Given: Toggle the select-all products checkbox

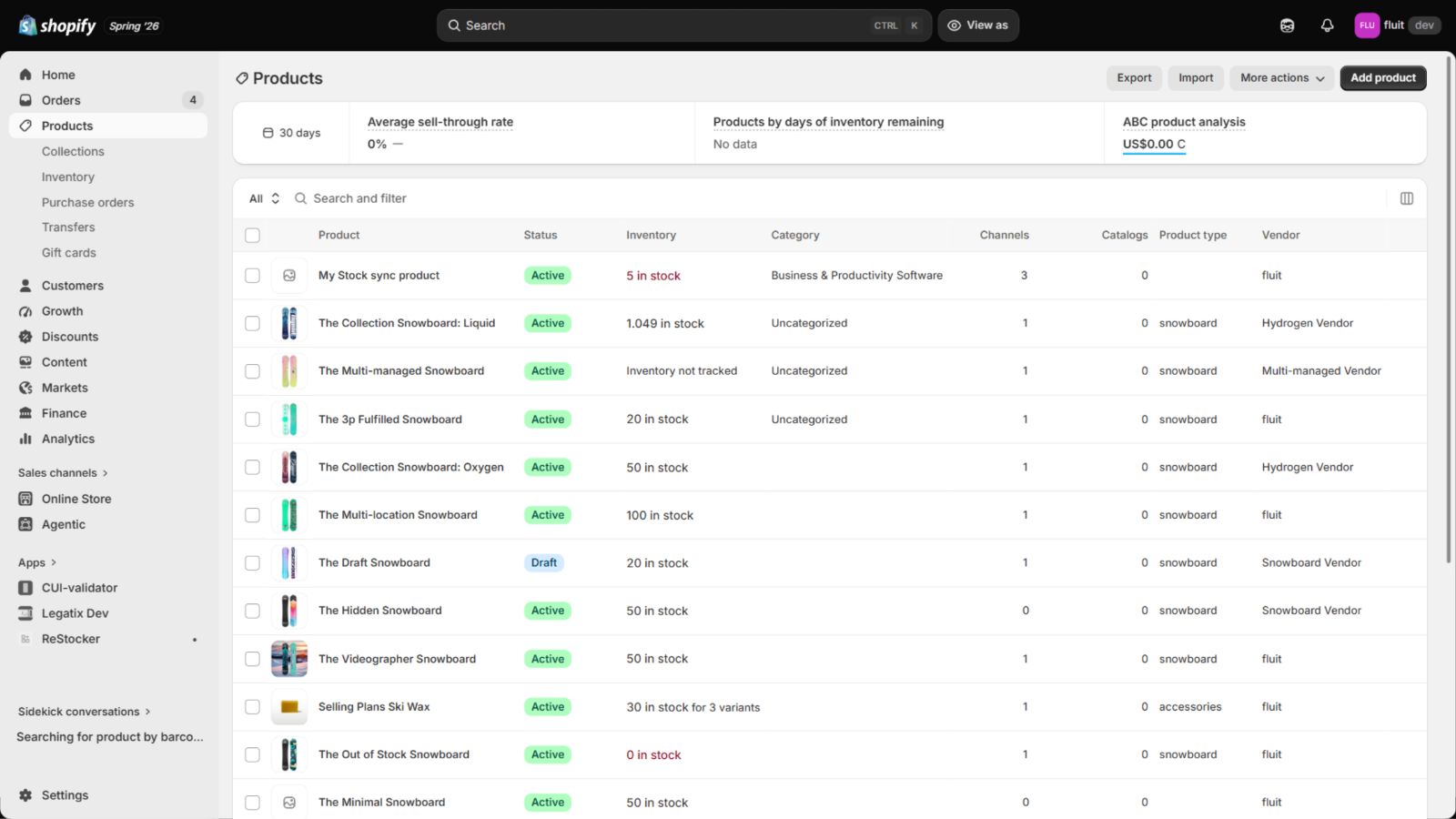Looking at the screenshot, I should (x=252, y=235).
